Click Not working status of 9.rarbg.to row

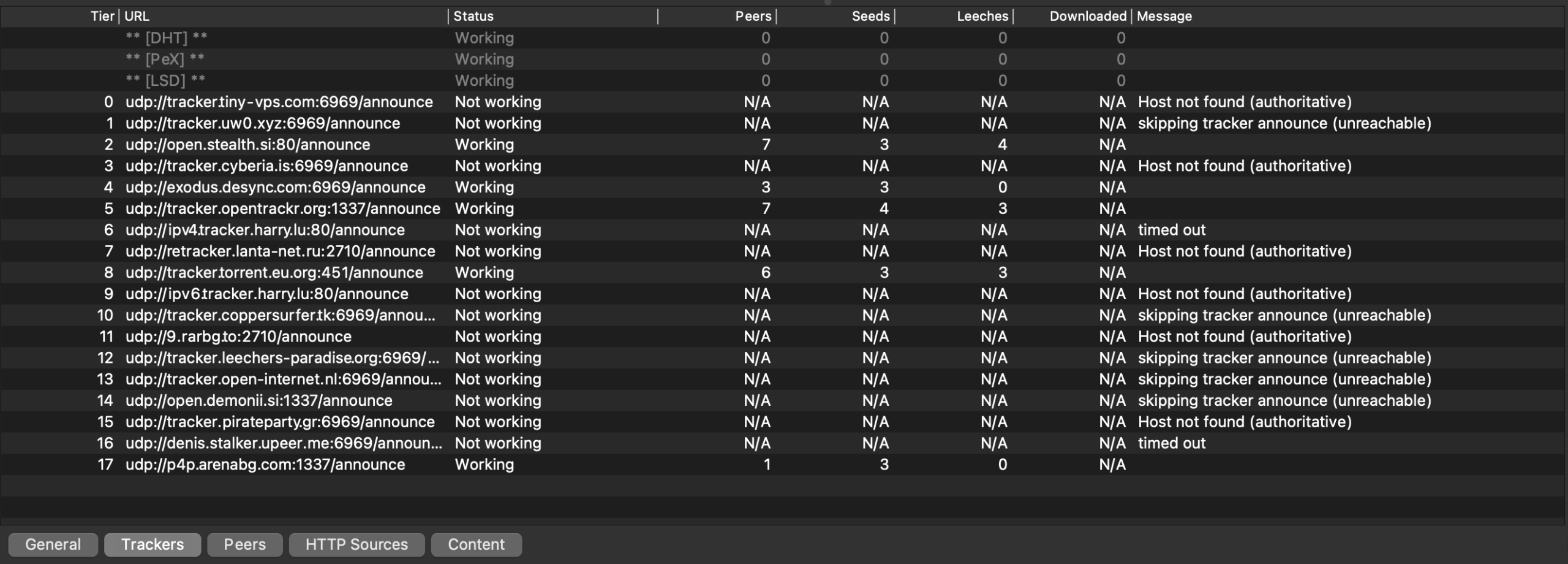pos(498,337)
